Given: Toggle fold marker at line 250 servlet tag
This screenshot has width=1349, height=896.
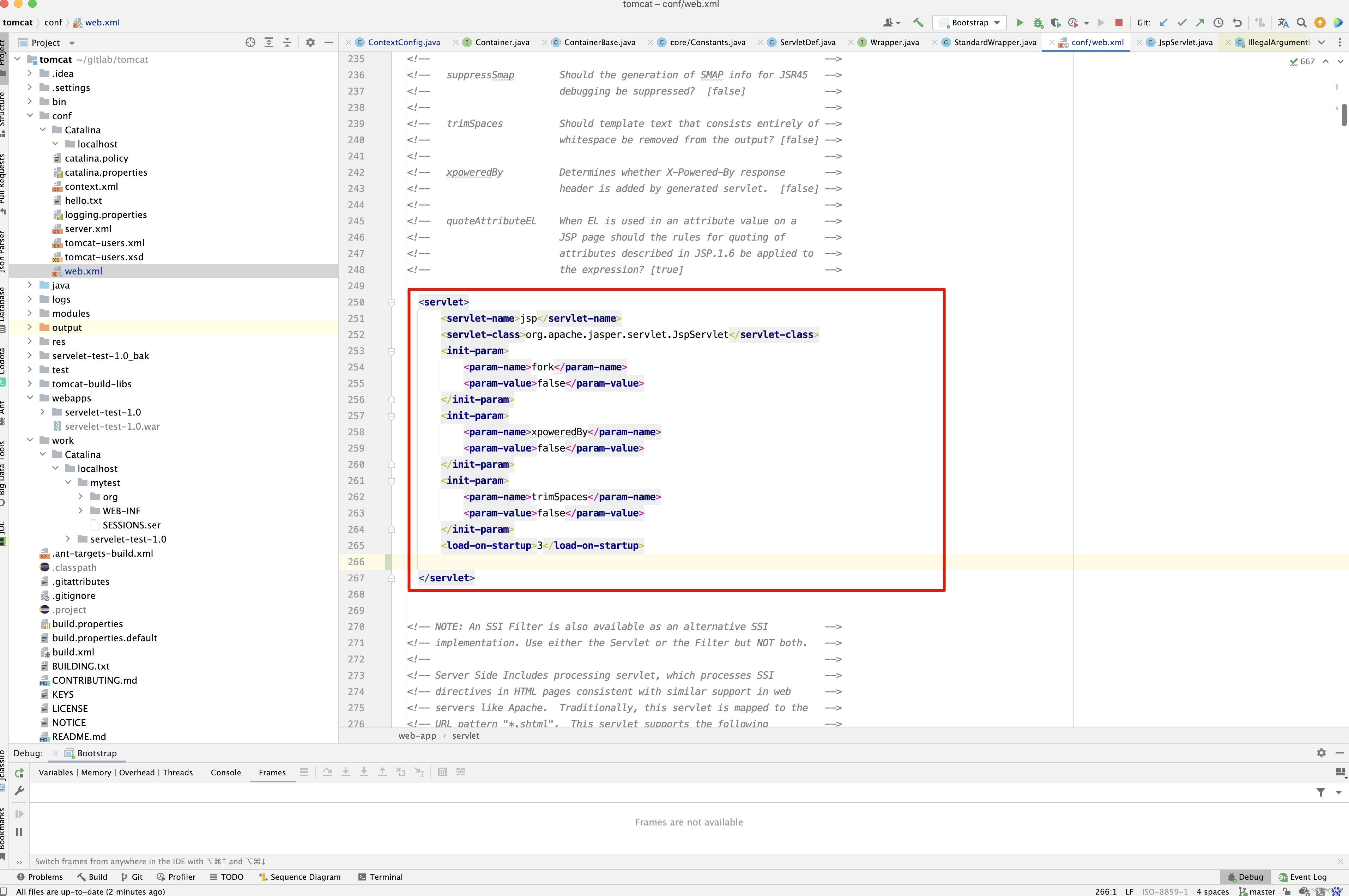Looking at the screenshot, I should click(x=391, y=302).
